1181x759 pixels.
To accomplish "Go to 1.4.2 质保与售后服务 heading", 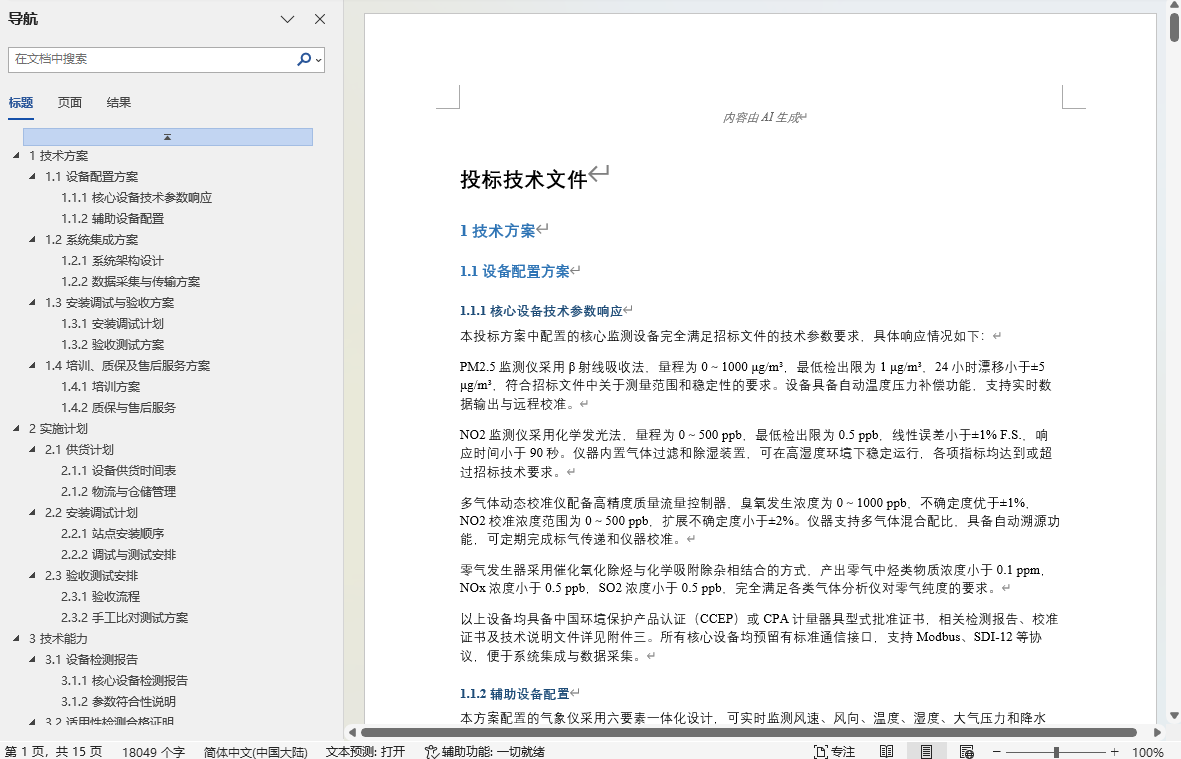I will pos(118,407).
